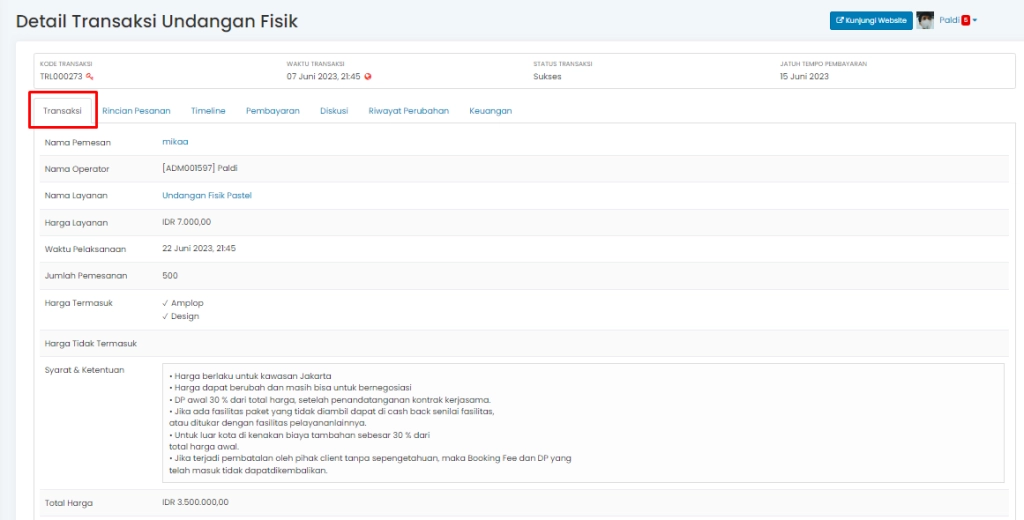Click the red notification badge near Paldi
The height and width of the screenshot is (520, 1024).
965,20
